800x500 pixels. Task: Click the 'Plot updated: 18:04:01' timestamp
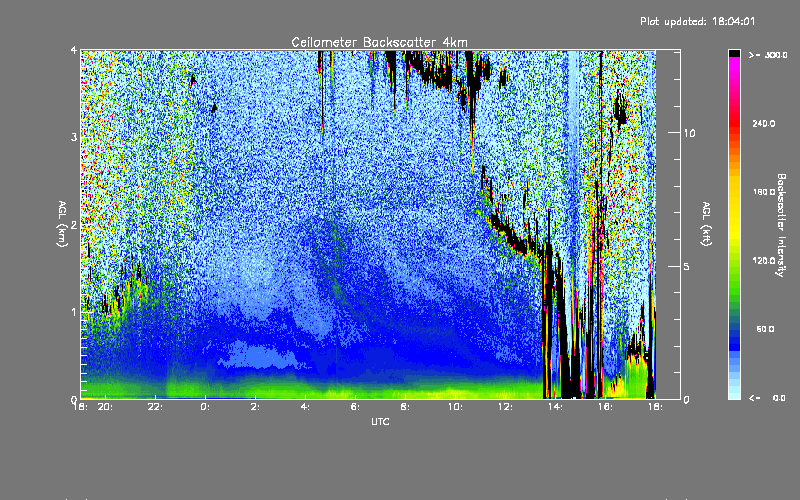point(697,21)
